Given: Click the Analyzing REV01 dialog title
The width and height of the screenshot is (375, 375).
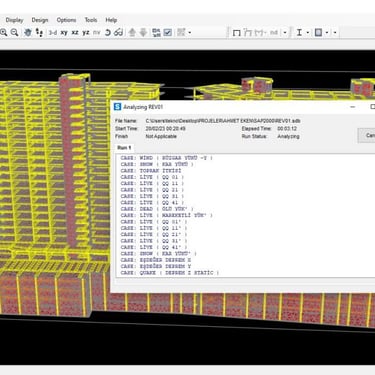Looking at the screenshot, I should pyautogui.click(x=143, y=107).
